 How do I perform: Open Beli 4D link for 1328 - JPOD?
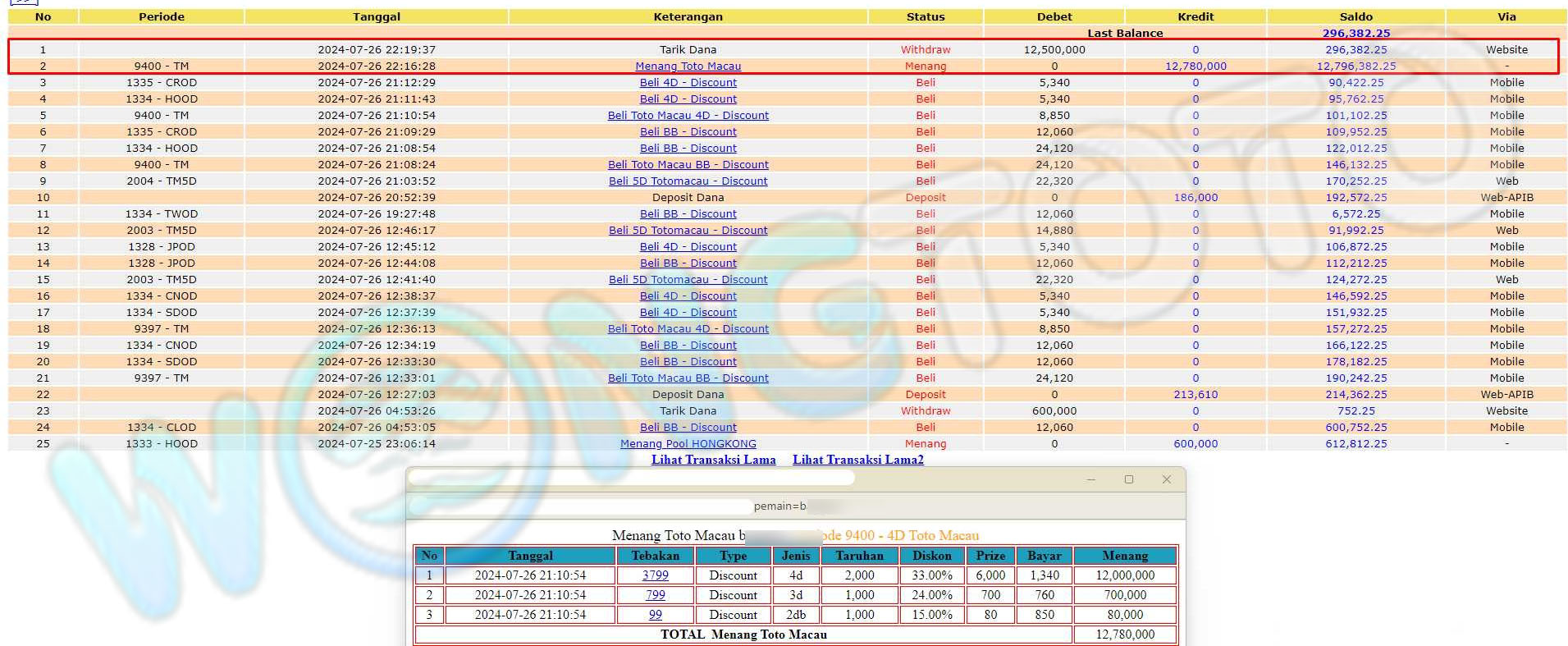[688, 247]
